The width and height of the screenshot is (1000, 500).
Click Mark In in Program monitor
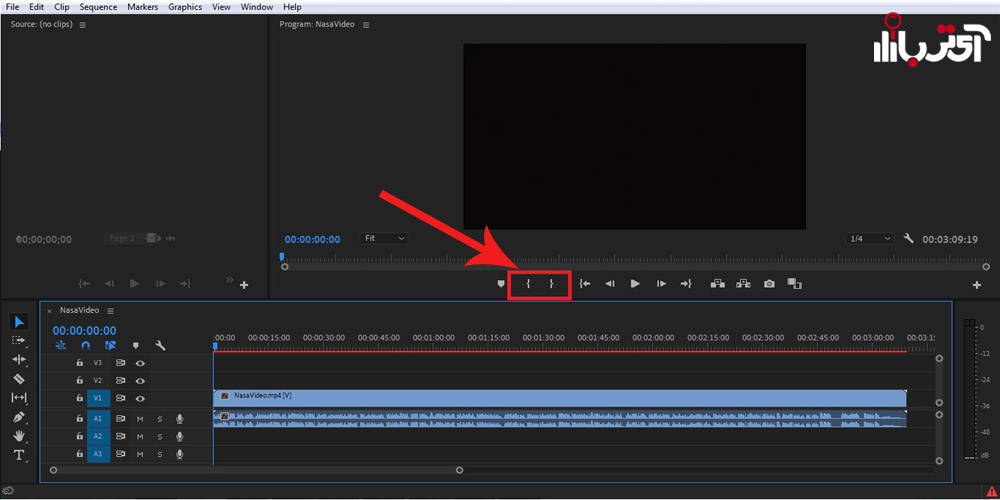point(528,284)
